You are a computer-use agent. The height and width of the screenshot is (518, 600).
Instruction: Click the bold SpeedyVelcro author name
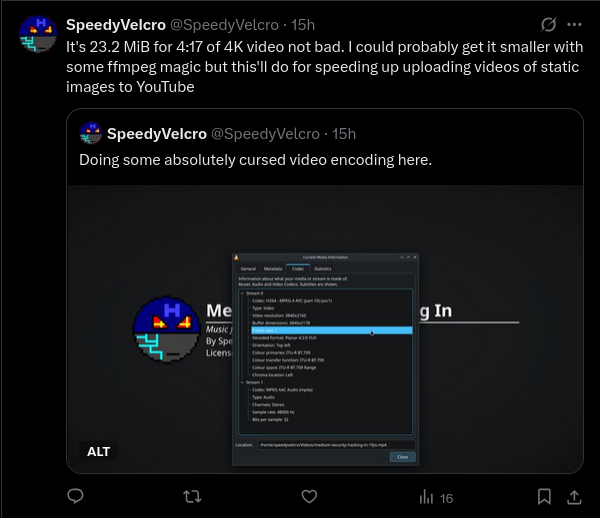click(x=109, y=24)
